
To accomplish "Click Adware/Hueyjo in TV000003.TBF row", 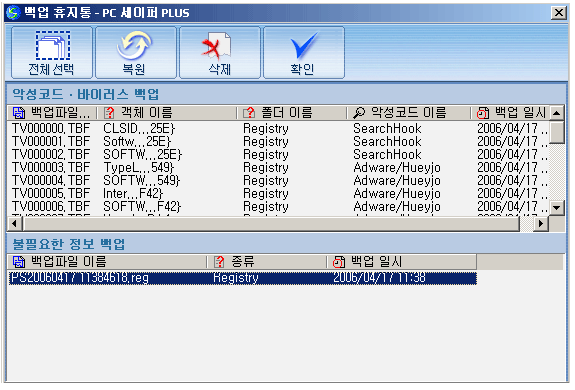I will [397, 168].
